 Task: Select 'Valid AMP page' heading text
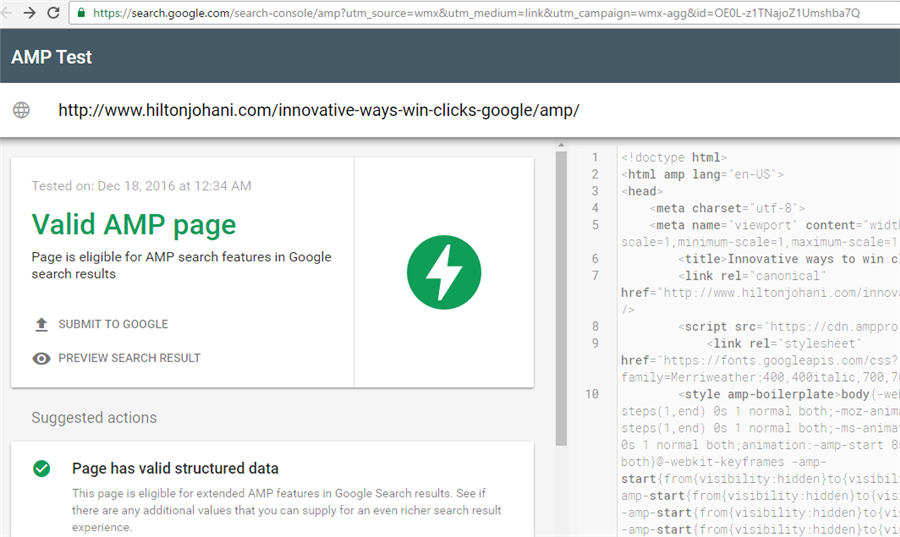[x=134, y=224]
